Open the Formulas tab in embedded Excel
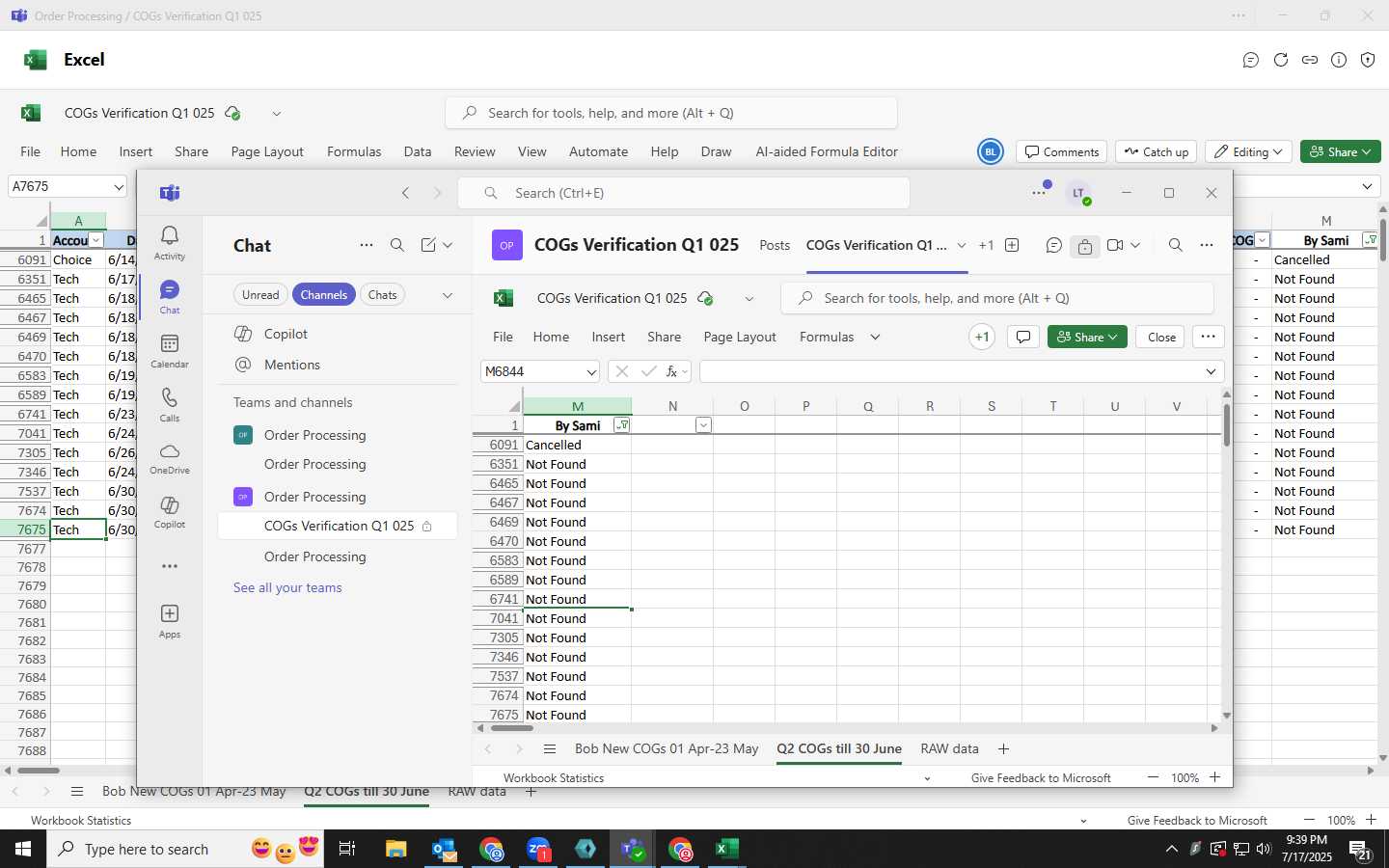1389x868 pixels. (827, 337)
